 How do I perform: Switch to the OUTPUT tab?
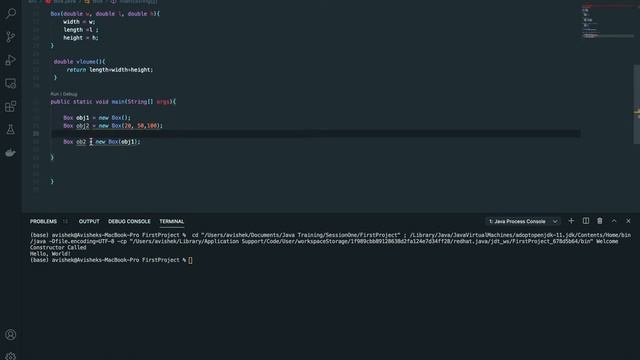(89, 221)
